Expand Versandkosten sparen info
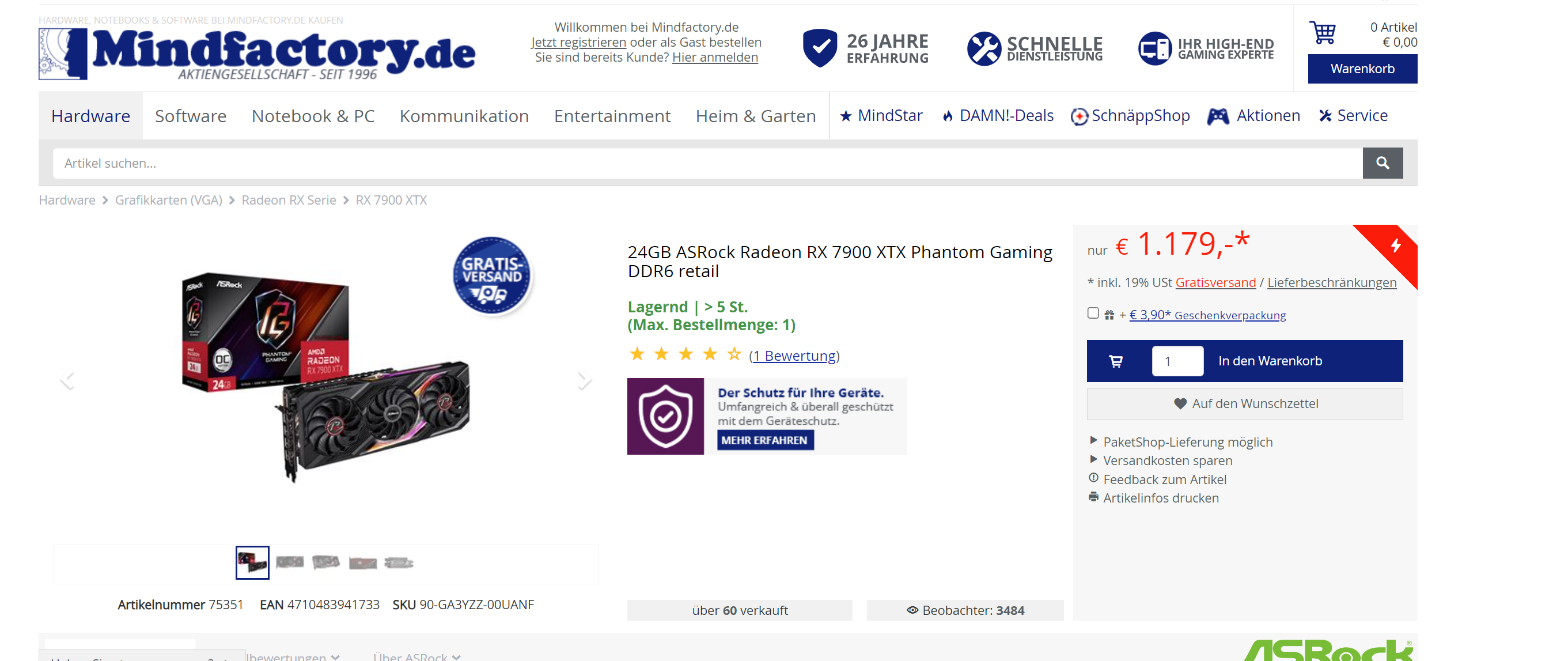 point(1167,460)
